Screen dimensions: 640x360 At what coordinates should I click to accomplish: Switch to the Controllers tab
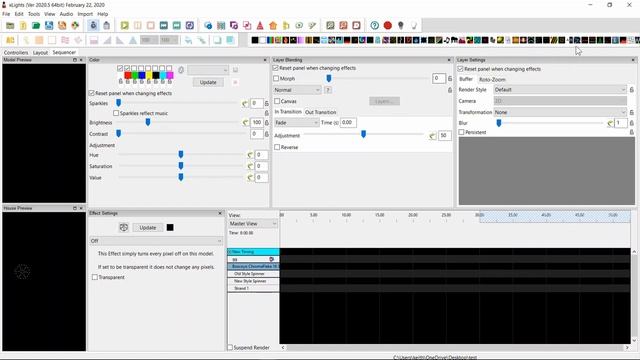point(16,53)
